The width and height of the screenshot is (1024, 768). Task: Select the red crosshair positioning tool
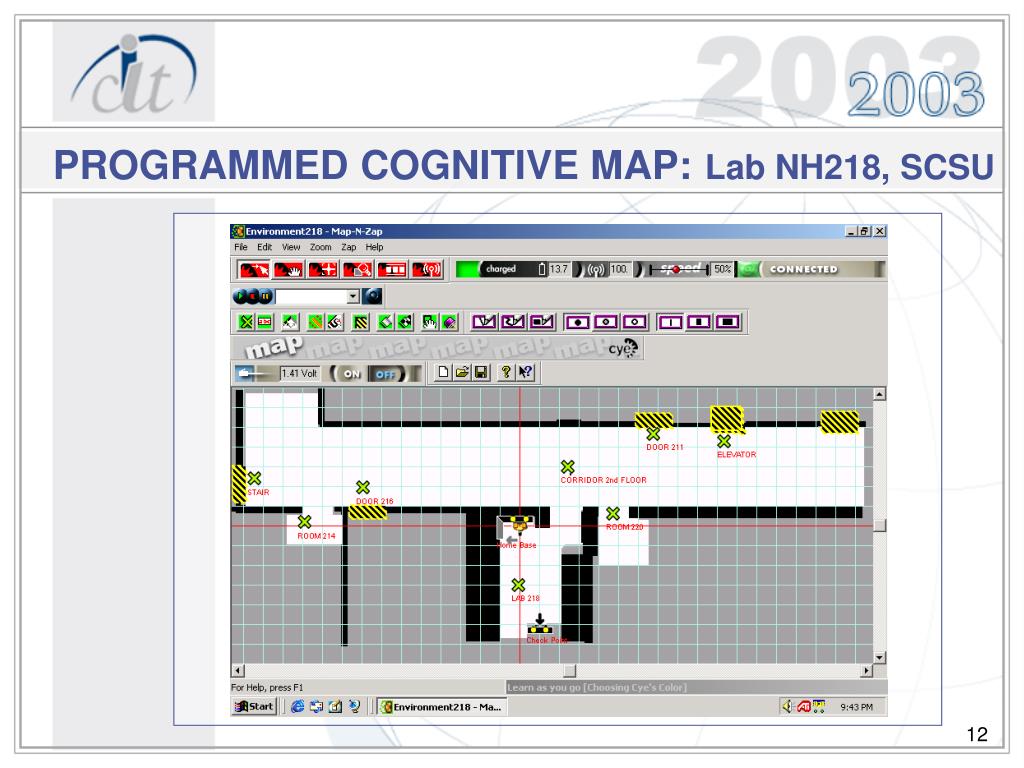(x=323, y=269)
